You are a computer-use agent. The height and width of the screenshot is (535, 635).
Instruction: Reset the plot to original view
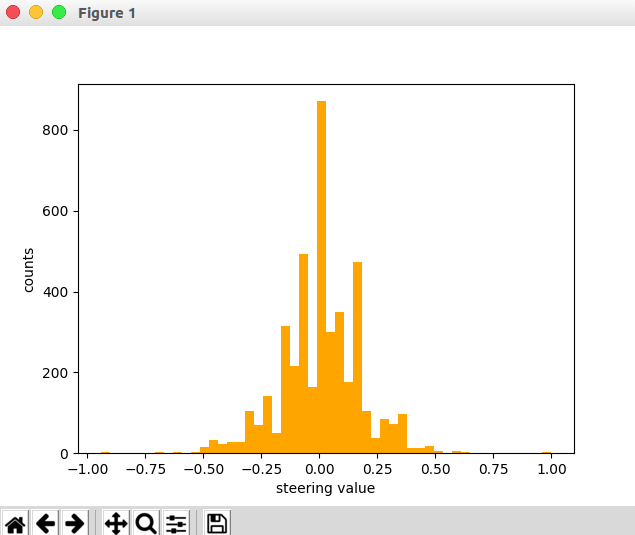15,523
